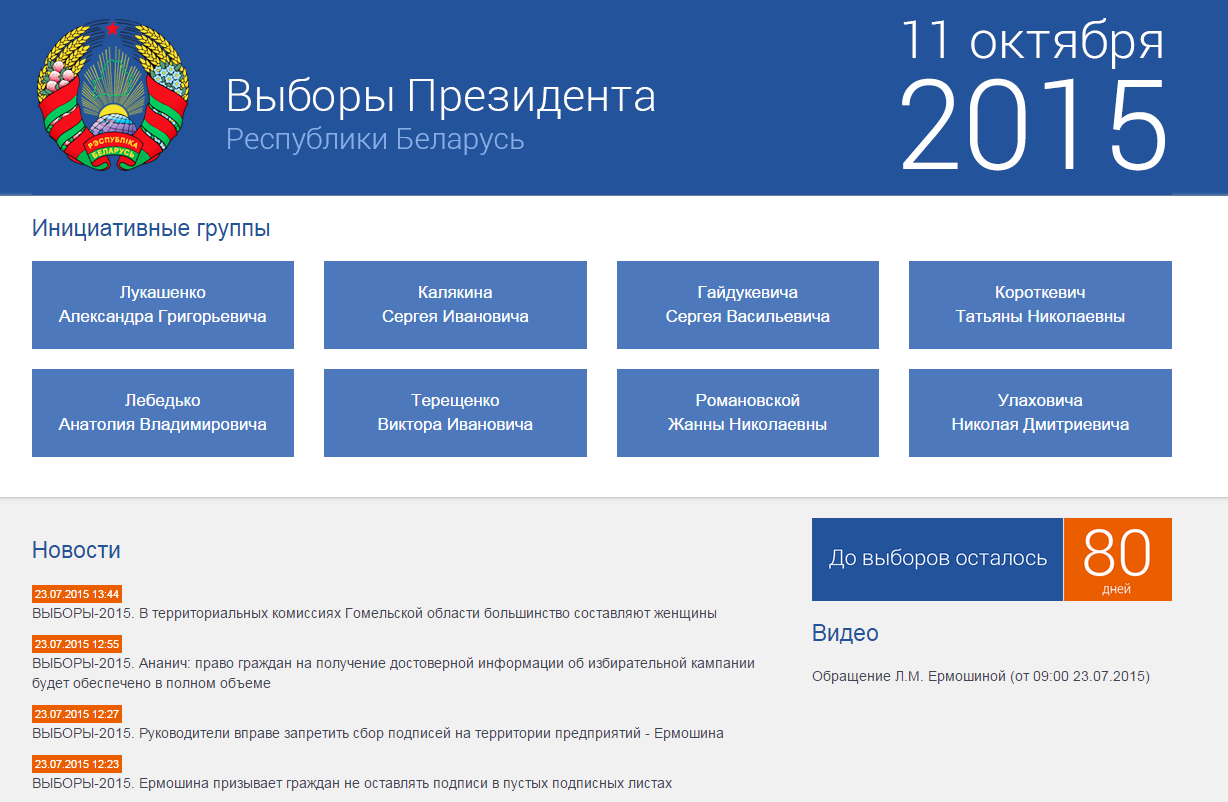Select Лебедько Анатолия Владимировича group tile
The height and width of the screenshot is (802, 1228).
point(163,413)
